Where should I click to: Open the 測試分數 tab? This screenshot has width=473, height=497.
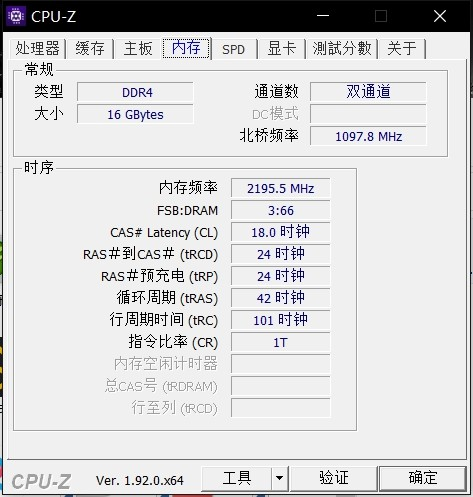(x=342, y=49)
